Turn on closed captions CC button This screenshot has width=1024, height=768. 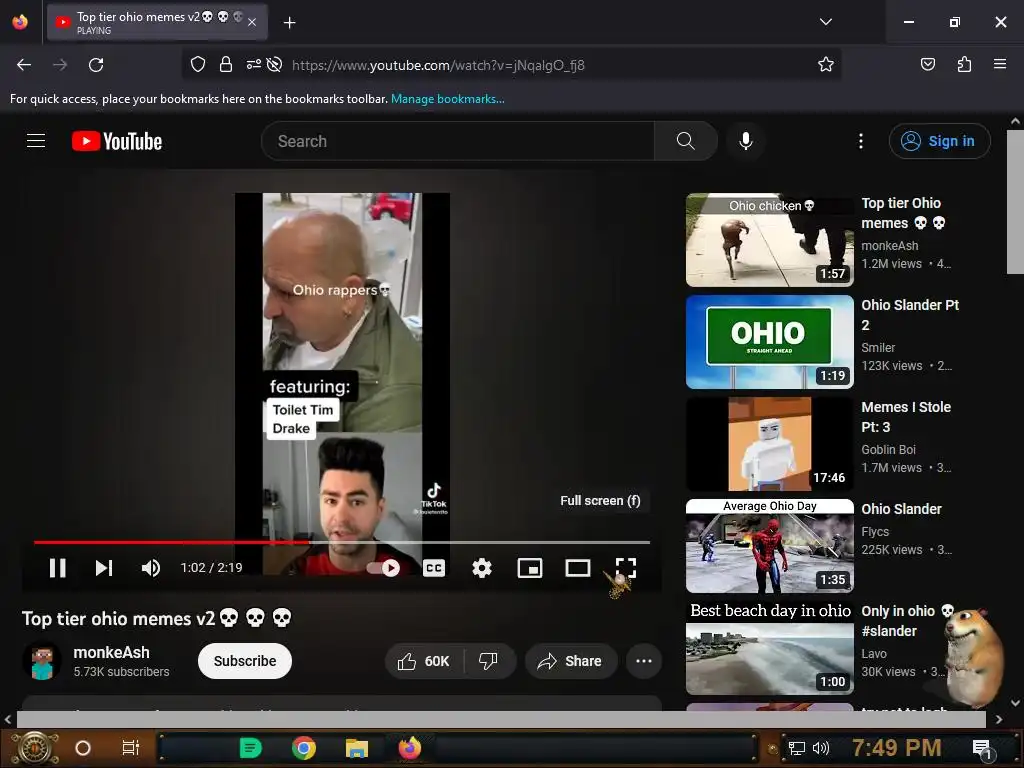click(x=434, y=568)
